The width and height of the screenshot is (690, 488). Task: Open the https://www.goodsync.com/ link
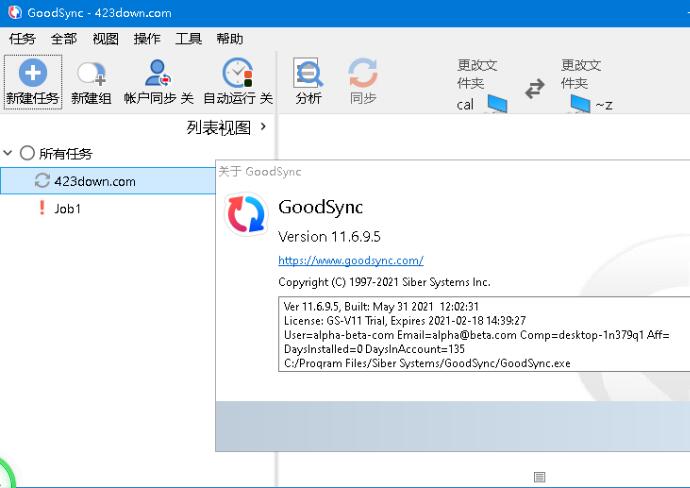pos(351,260)
